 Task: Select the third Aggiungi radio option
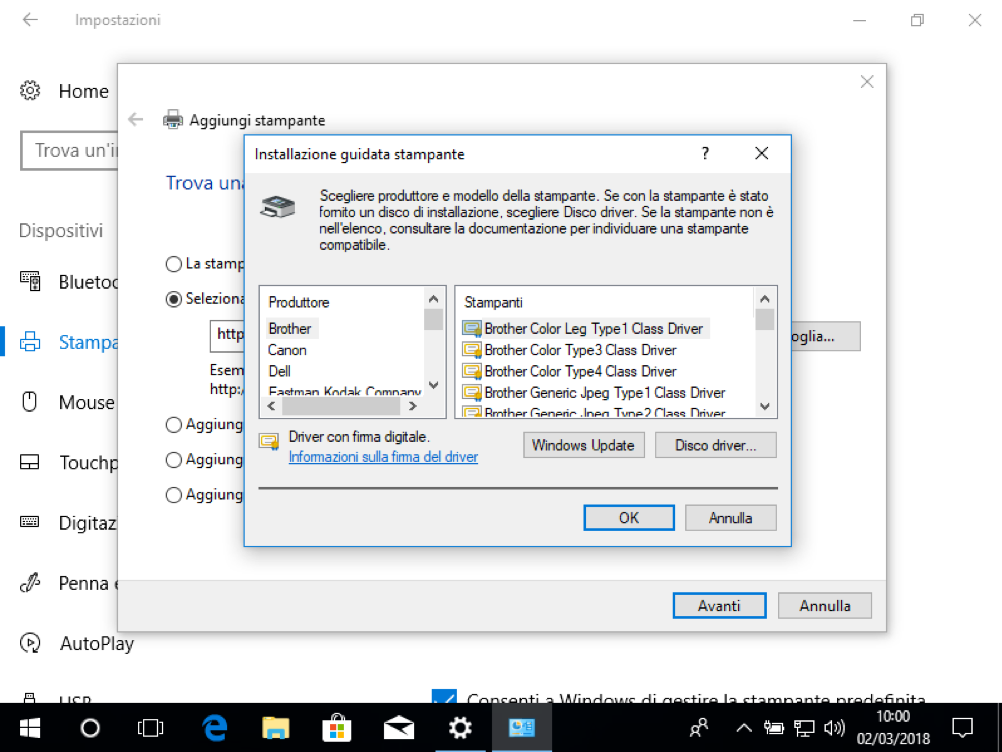173,495
